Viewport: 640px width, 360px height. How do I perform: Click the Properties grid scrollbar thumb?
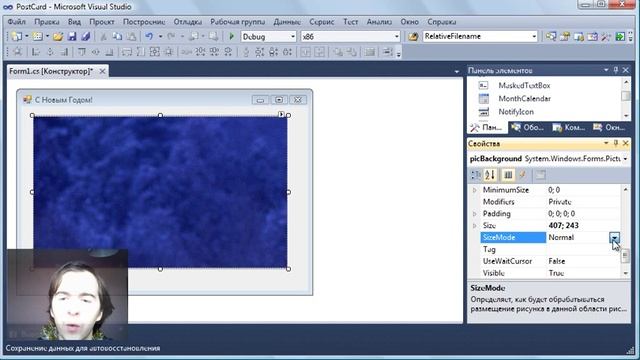point(625,256)
